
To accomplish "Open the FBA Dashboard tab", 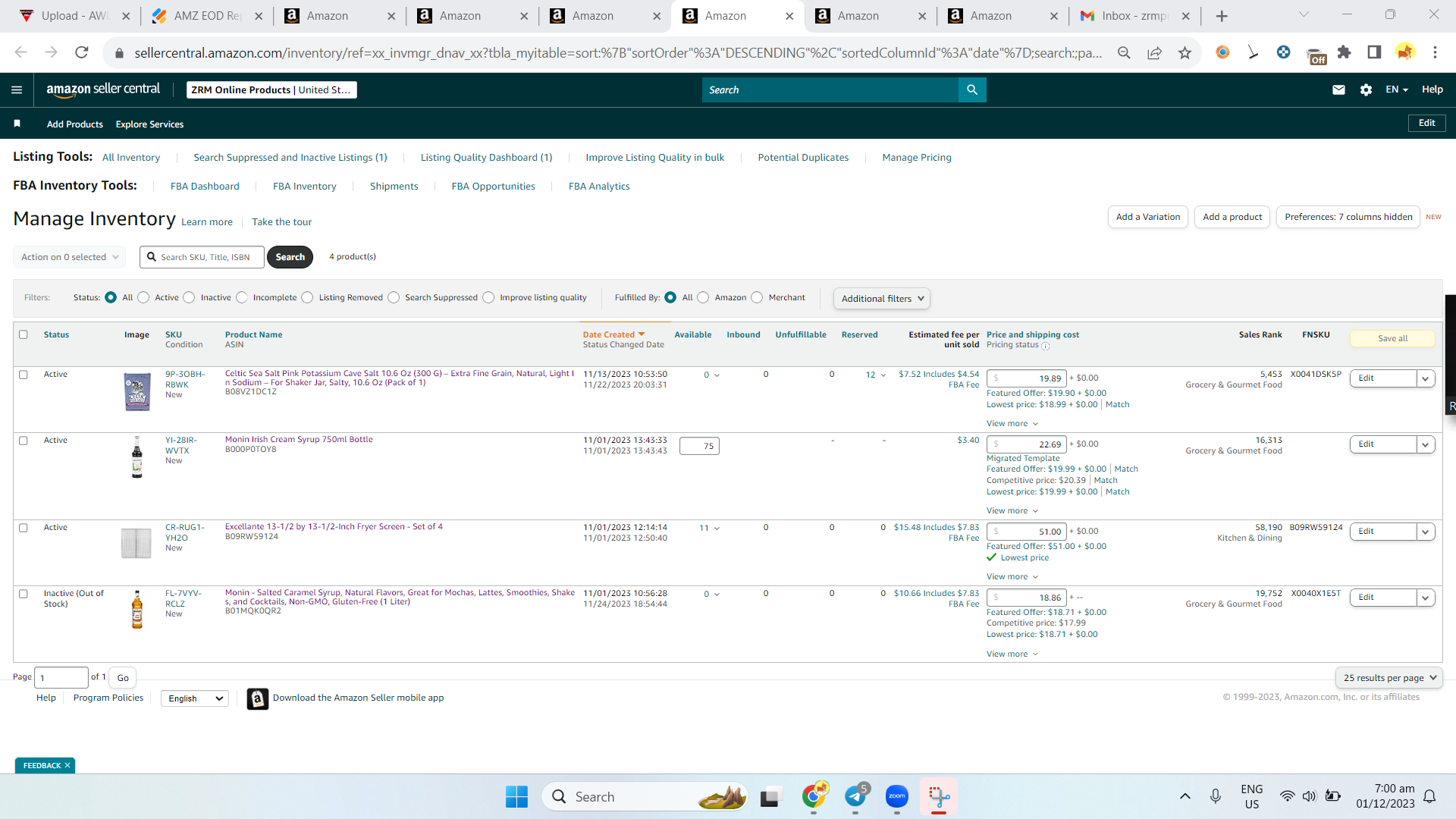I will point(205,187).
